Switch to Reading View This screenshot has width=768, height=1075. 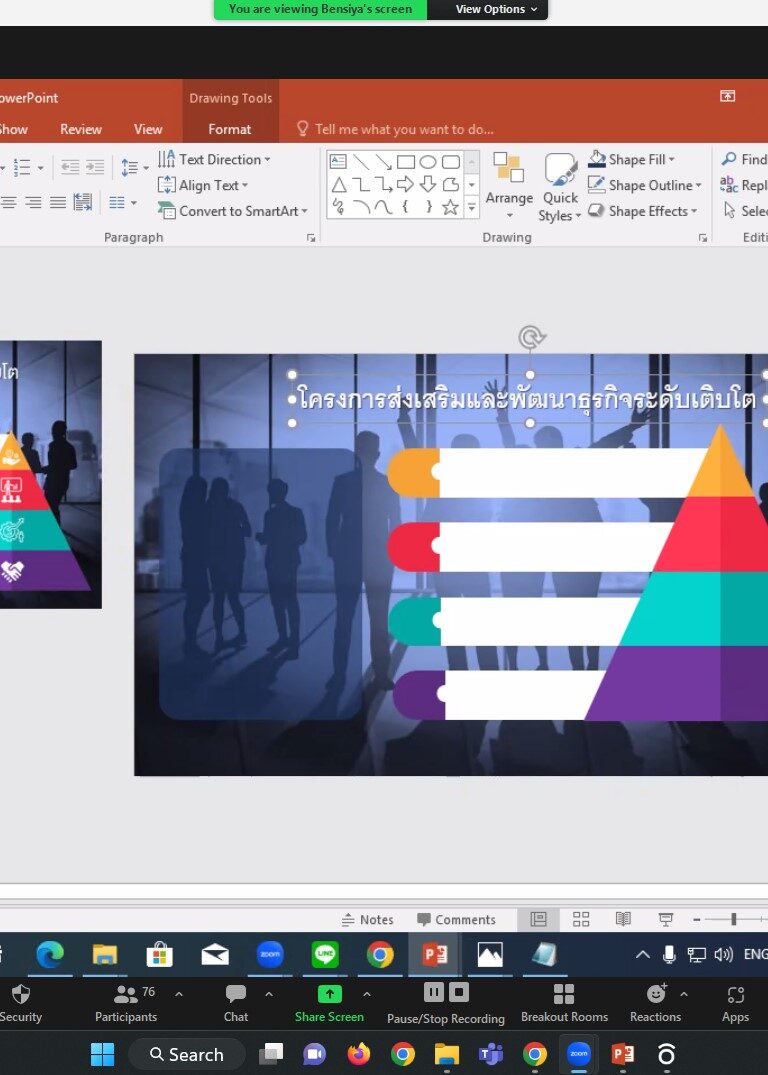(x=623, y=919)
